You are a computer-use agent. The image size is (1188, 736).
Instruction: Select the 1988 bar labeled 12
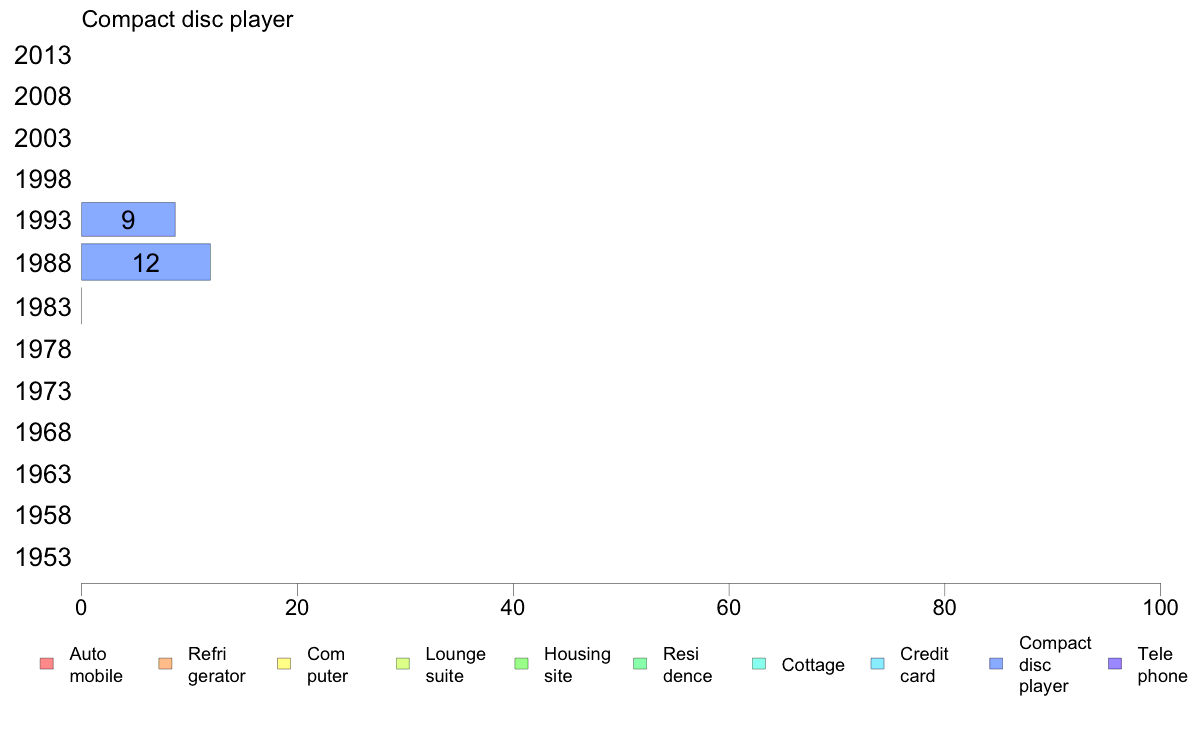click(x=145, y=262)
